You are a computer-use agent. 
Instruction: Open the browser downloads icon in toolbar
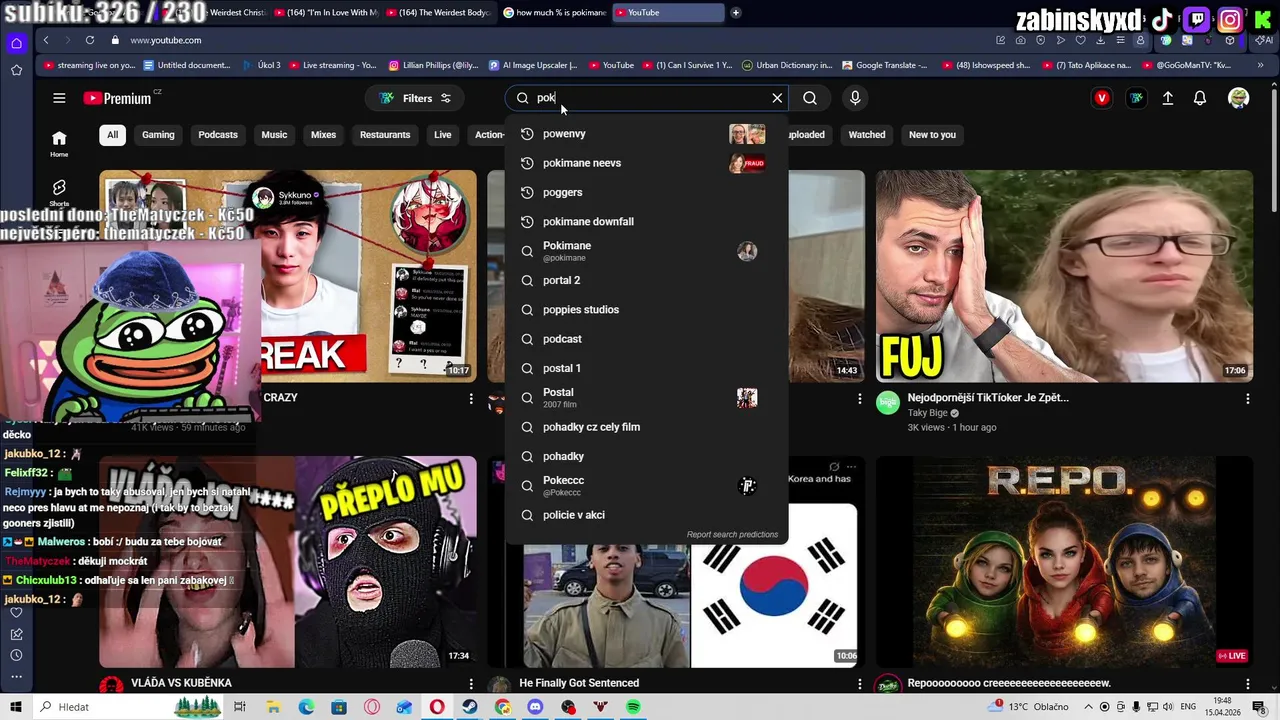coord(1101,40)
